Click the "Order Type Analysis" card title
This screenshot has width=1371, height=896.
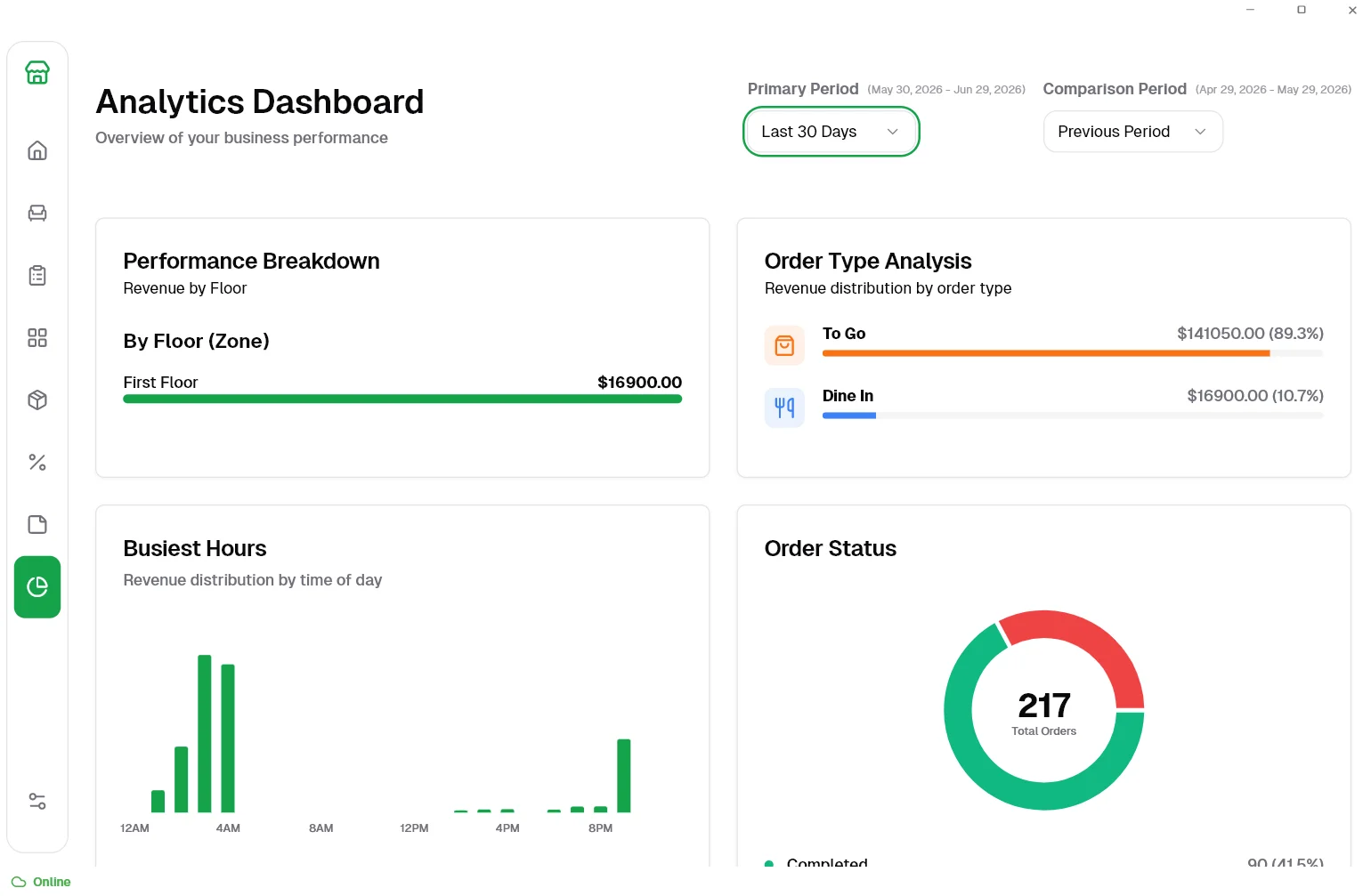[868, 261]
